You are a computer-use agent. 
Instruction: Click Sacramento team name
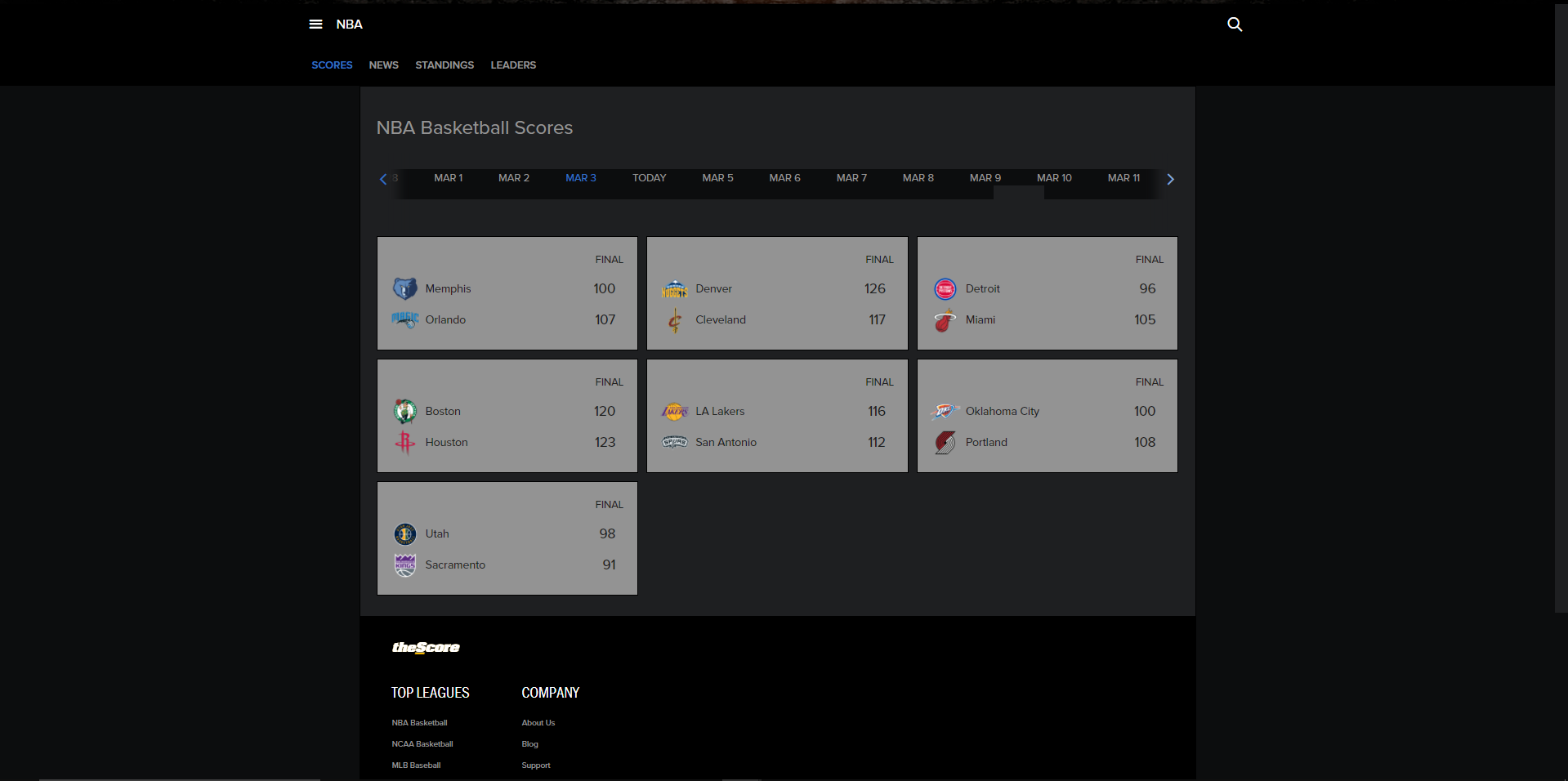coord(455,565)
